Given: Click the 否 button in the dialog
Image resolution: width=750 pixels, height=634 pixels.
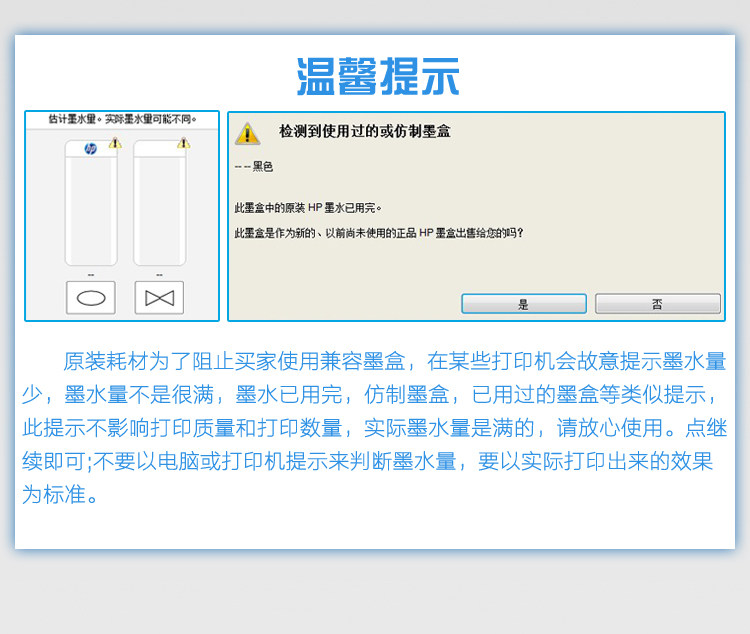Looking at the screenshot, I should [658, 304].
